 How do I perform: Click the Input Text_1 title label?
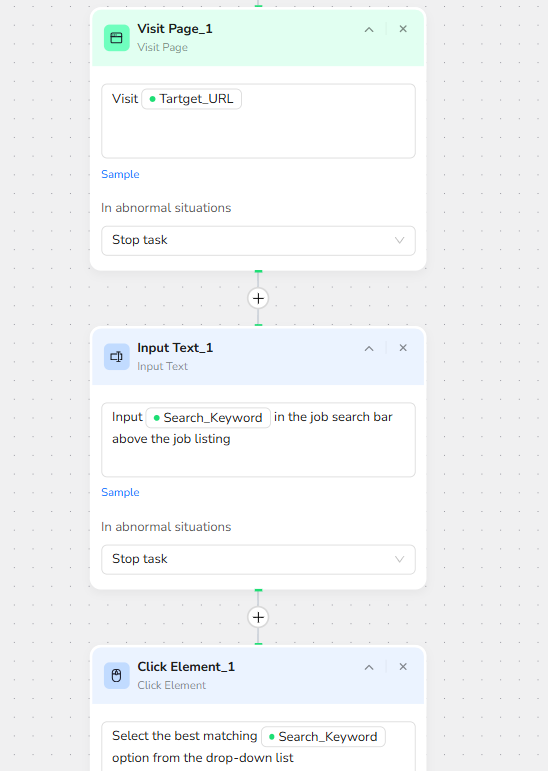(175, 348)
